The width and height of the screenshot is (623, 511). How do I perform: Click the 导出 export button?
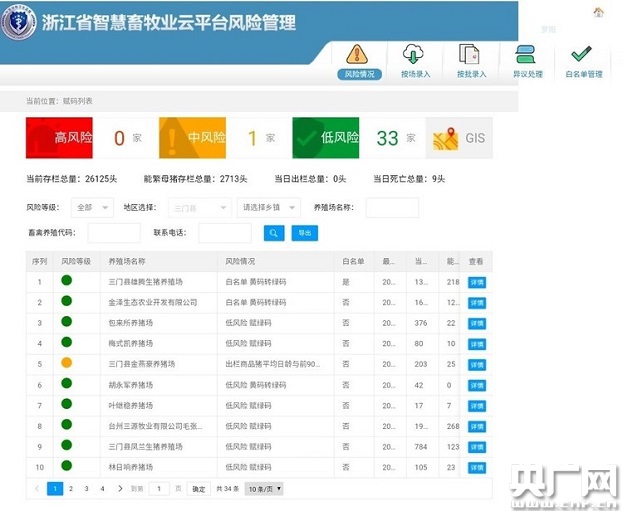tap(304, 233)
